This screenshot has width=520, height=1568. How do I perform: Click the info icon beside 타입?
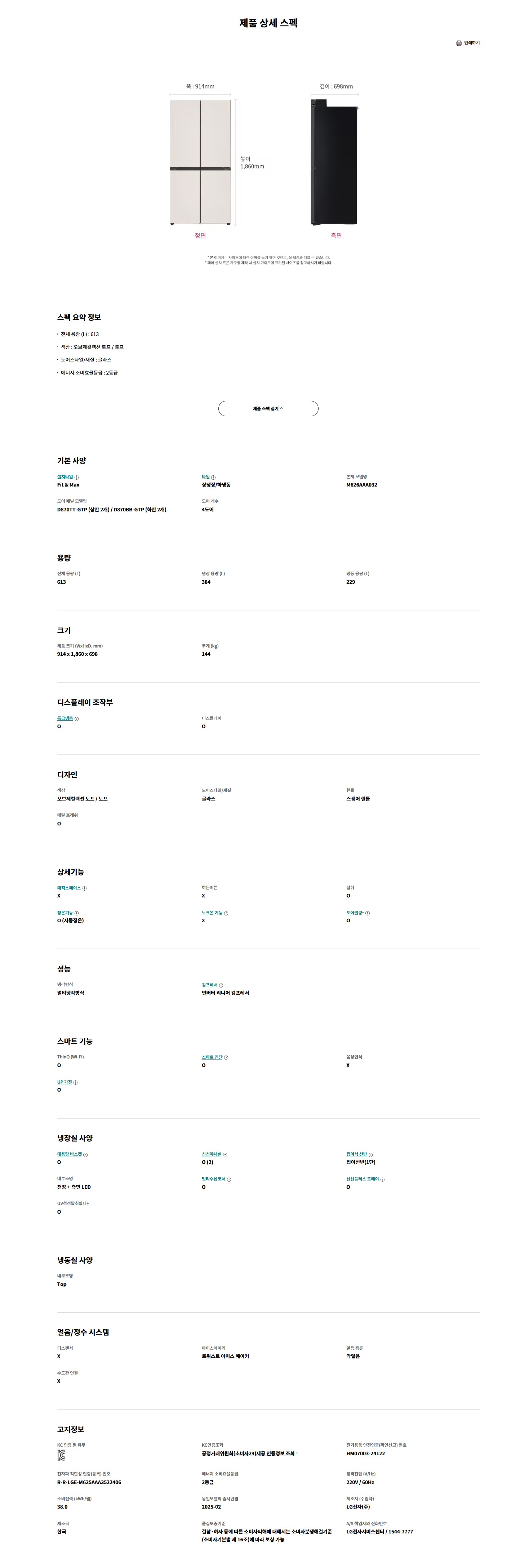[213, 477]
